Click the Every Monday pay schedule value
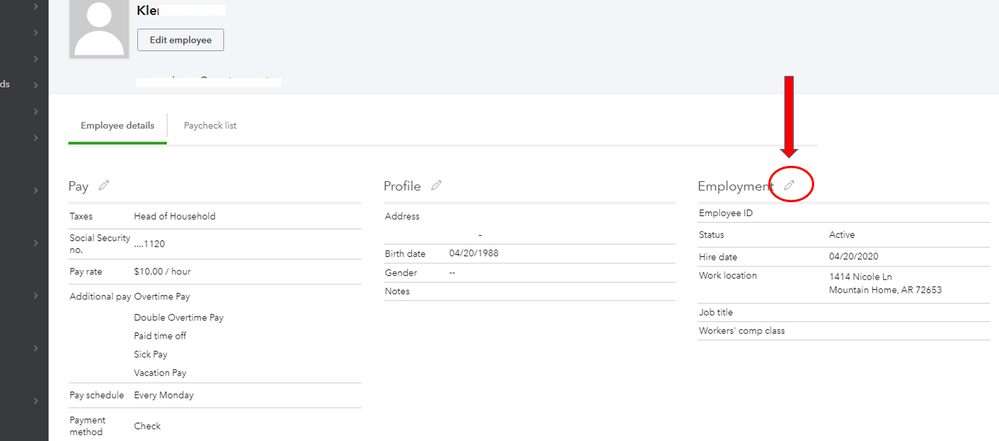999x441 pixels. 164,395
